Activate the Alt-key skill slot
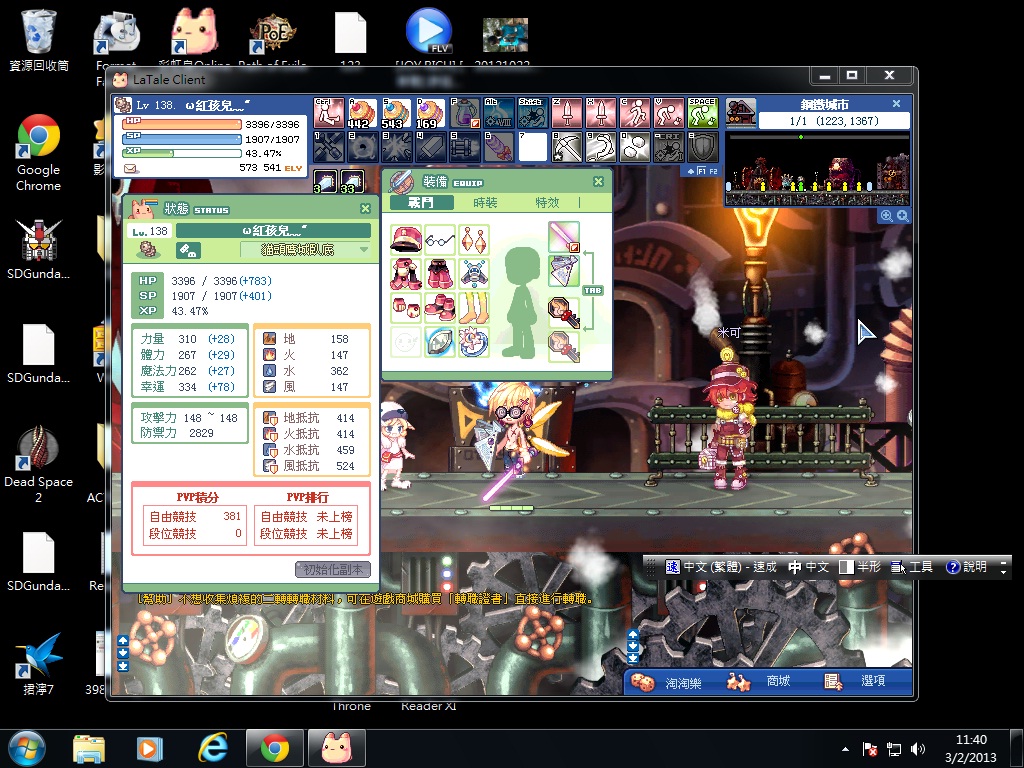This screenshot has height=768, width=1024. (499, 113)
